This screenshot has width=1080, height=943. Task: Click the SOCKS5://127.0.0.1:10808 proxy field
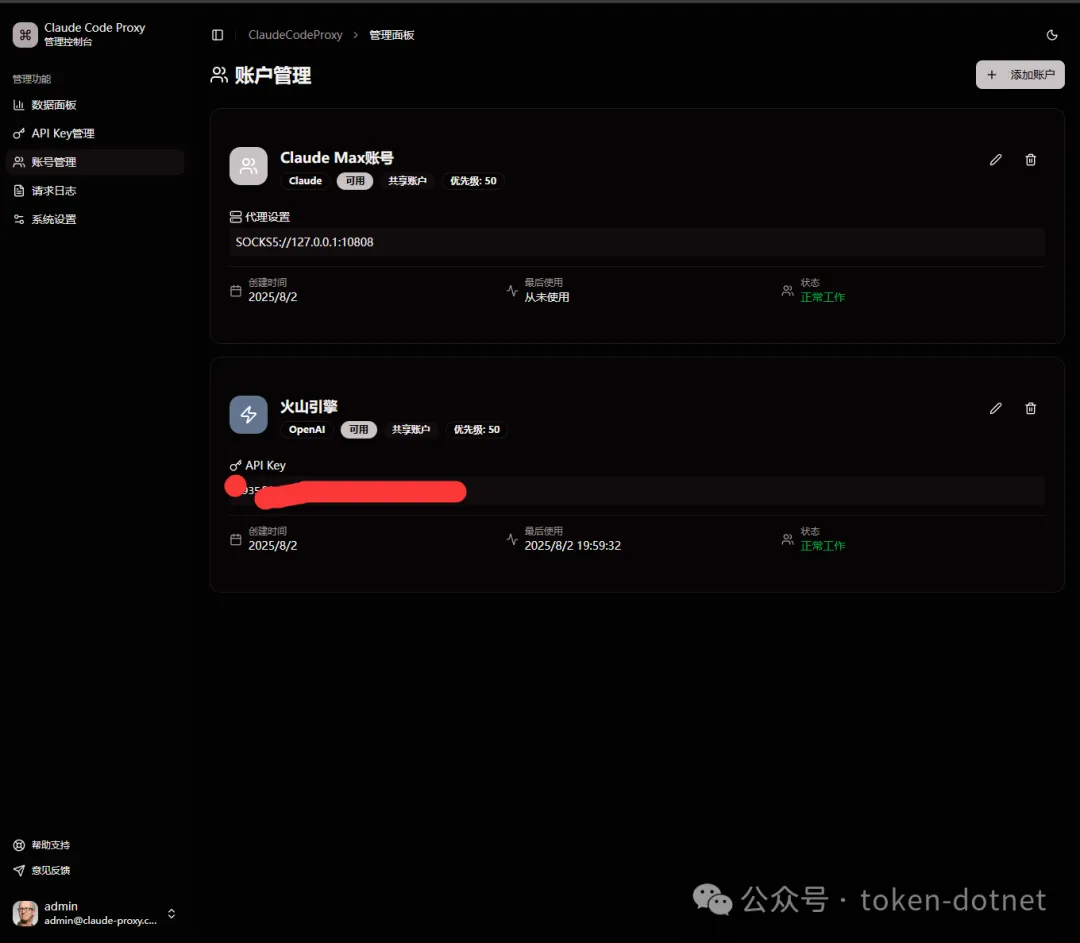pyautogui.click(x=636, y=242)
